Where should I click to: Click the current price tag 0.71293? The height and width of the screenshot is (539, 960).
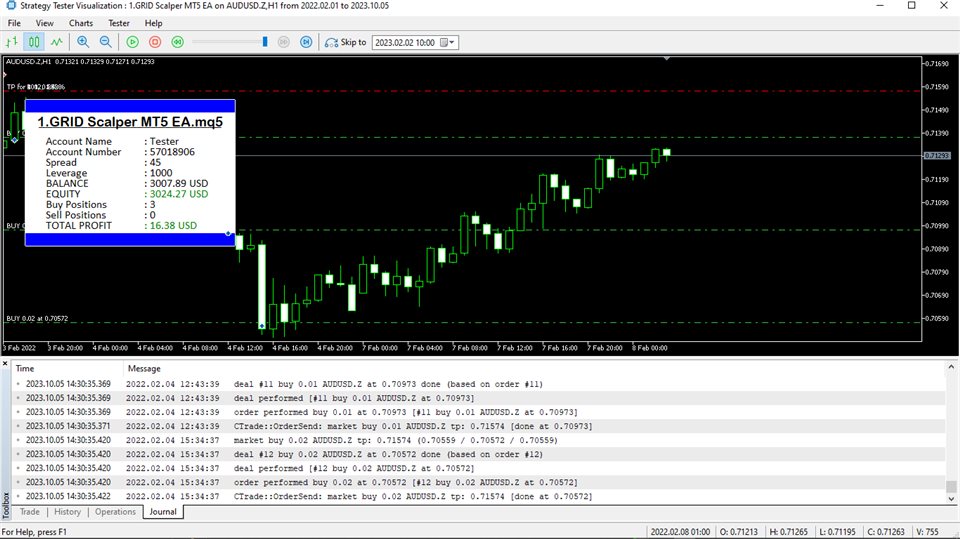tap(937, 156)
